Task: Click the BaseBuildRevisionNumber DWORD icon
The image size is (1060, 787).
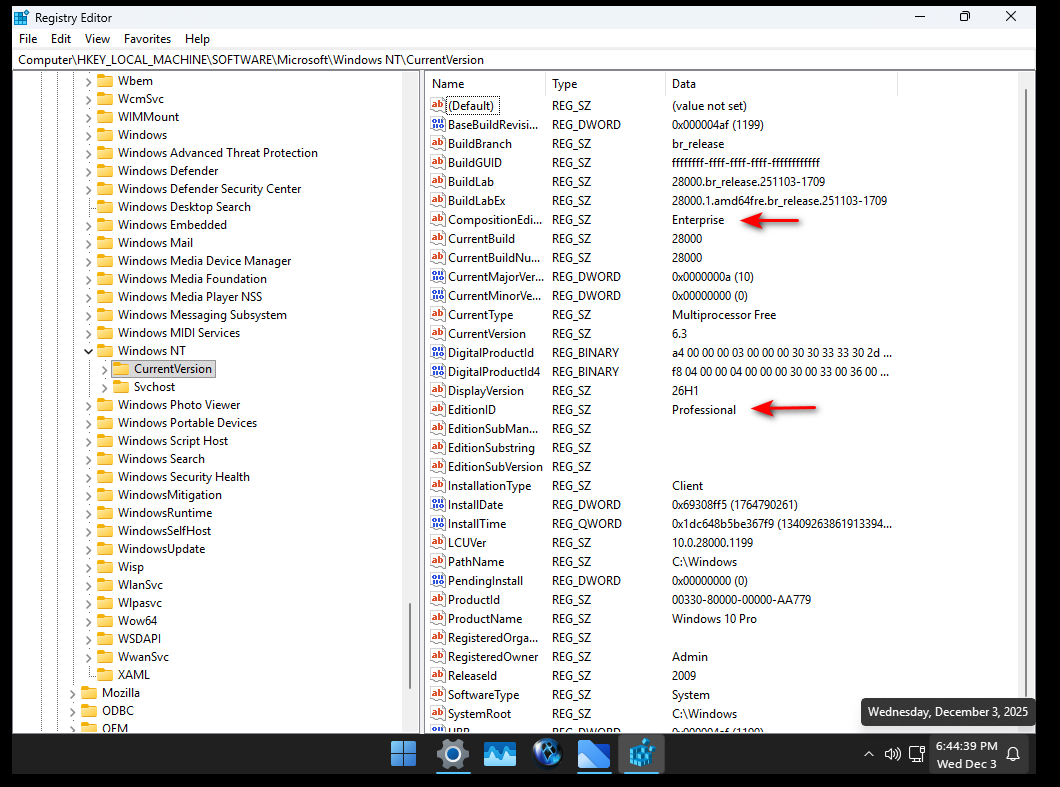Action: (x=437, y=124)
